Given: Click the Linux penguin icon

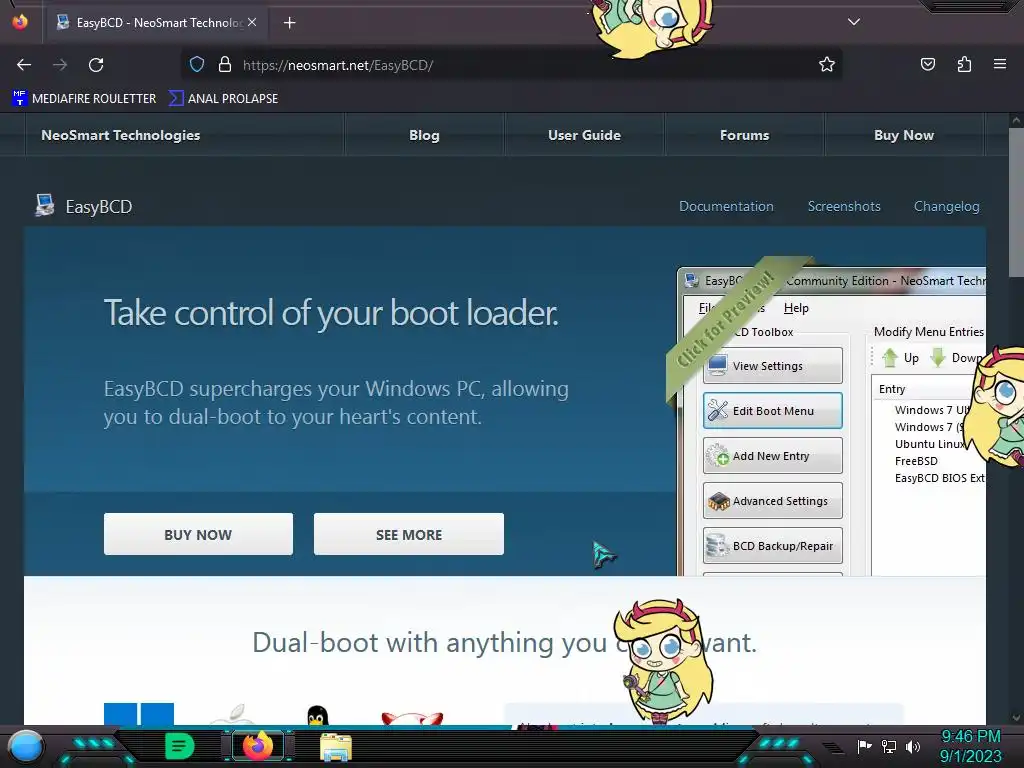Looking at the screenshot, I should pyautogui.click(x=317, y=715).
